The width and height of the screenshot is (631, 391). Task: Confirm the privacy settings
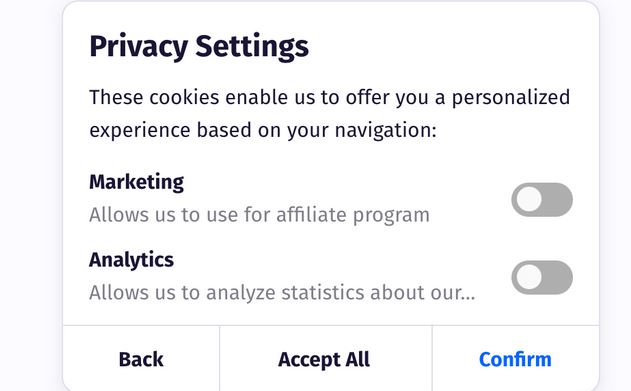pos(516,359)
